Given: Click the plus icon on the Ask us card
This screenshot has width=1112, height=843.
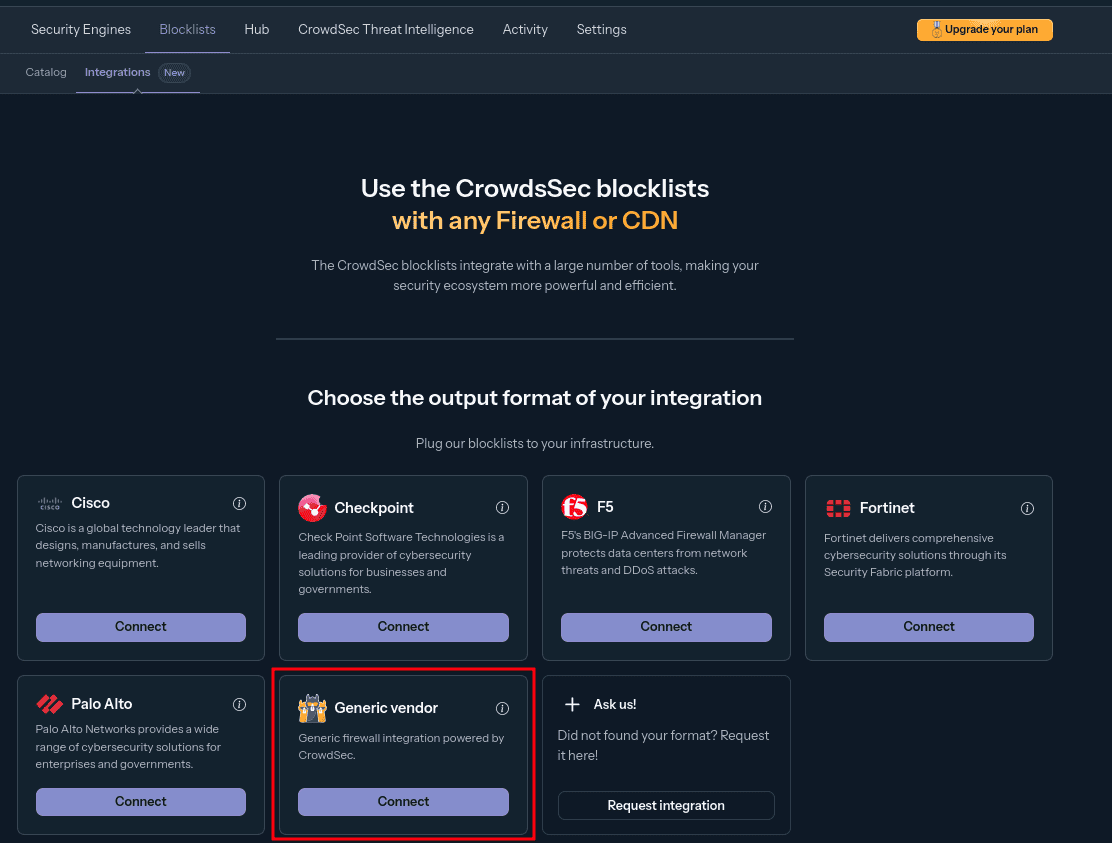Looking at the screenshot, I should coord(574,704).
